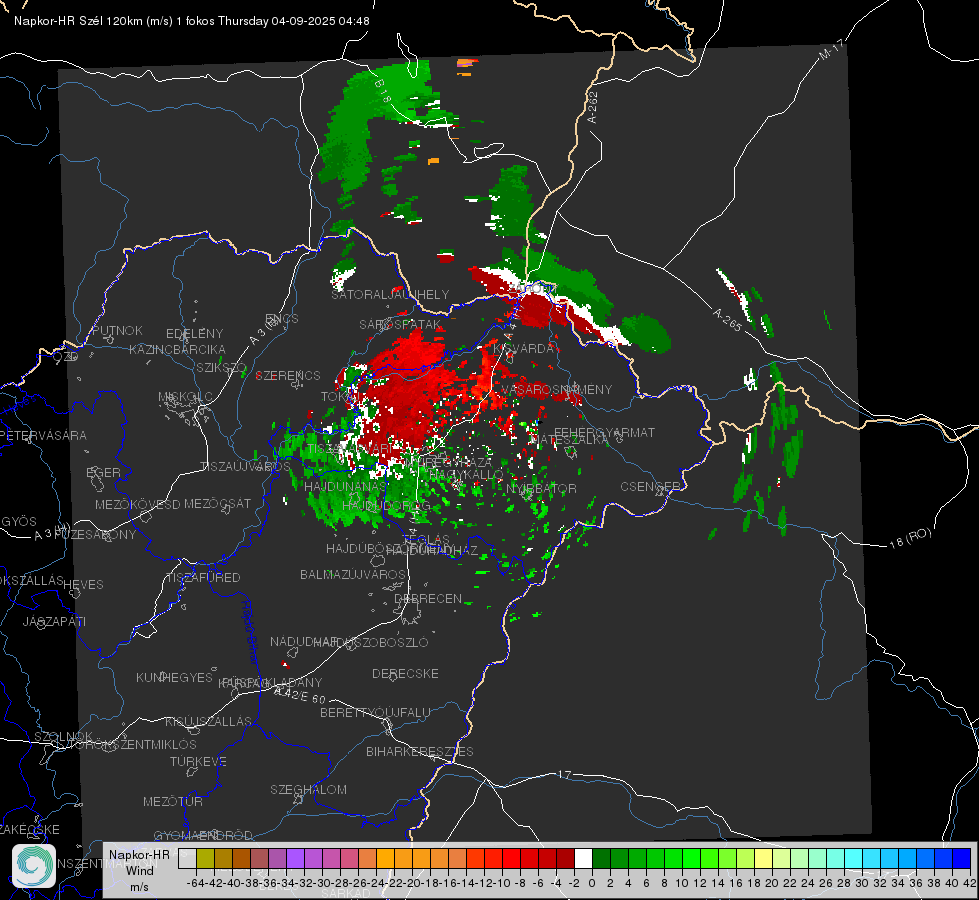Image resolution: width=979 pixels, height=900 pixels.
Task: Click the M-17 road label
Action: 831,50
